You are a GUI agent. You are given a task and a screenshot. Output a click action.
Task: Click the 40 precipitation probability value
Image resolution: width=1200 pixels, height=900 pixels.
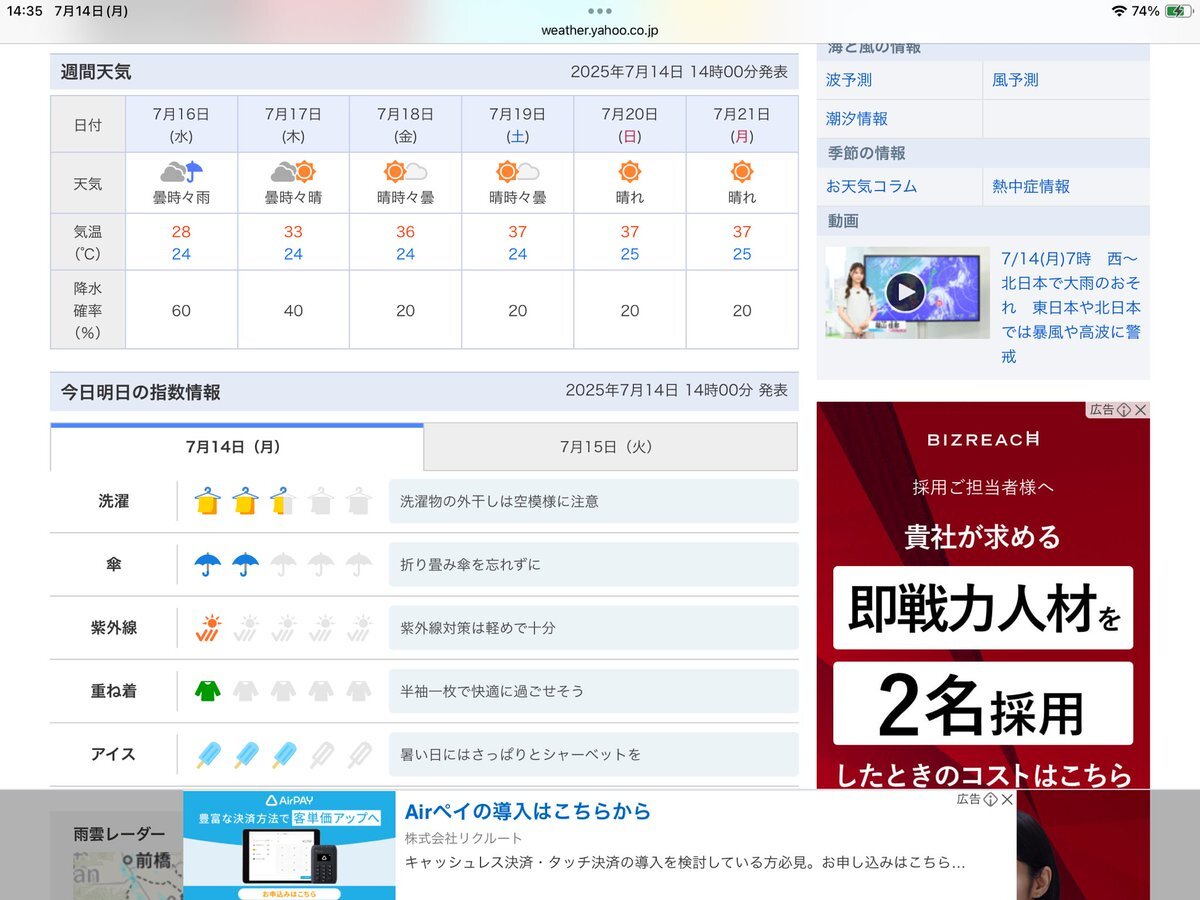click(293, 311)
